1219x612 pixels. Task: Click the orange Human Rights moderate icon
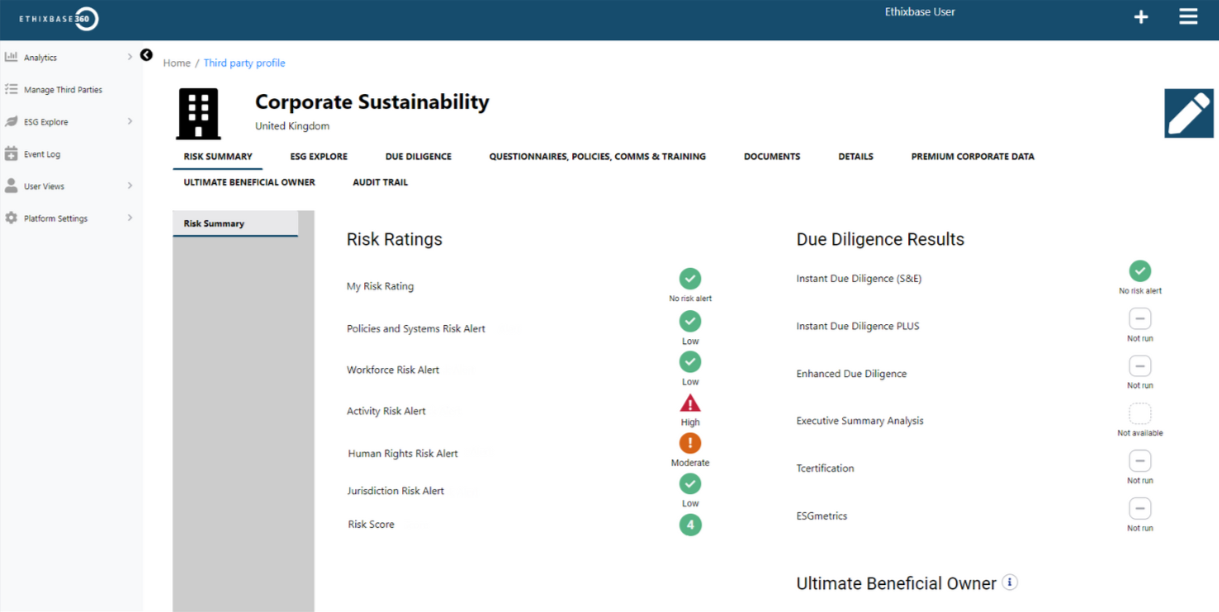[690, 443]
